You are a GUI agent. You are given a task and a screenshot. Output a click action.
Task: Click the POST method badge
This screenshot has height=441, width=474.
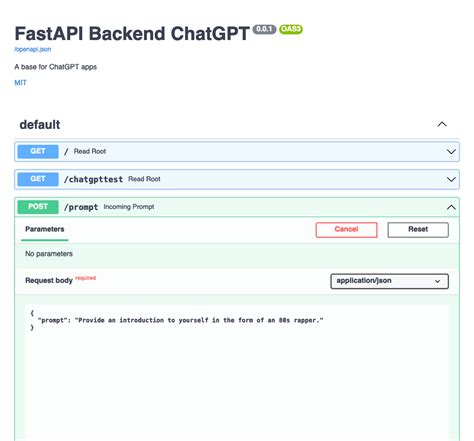tap(38, 207)
